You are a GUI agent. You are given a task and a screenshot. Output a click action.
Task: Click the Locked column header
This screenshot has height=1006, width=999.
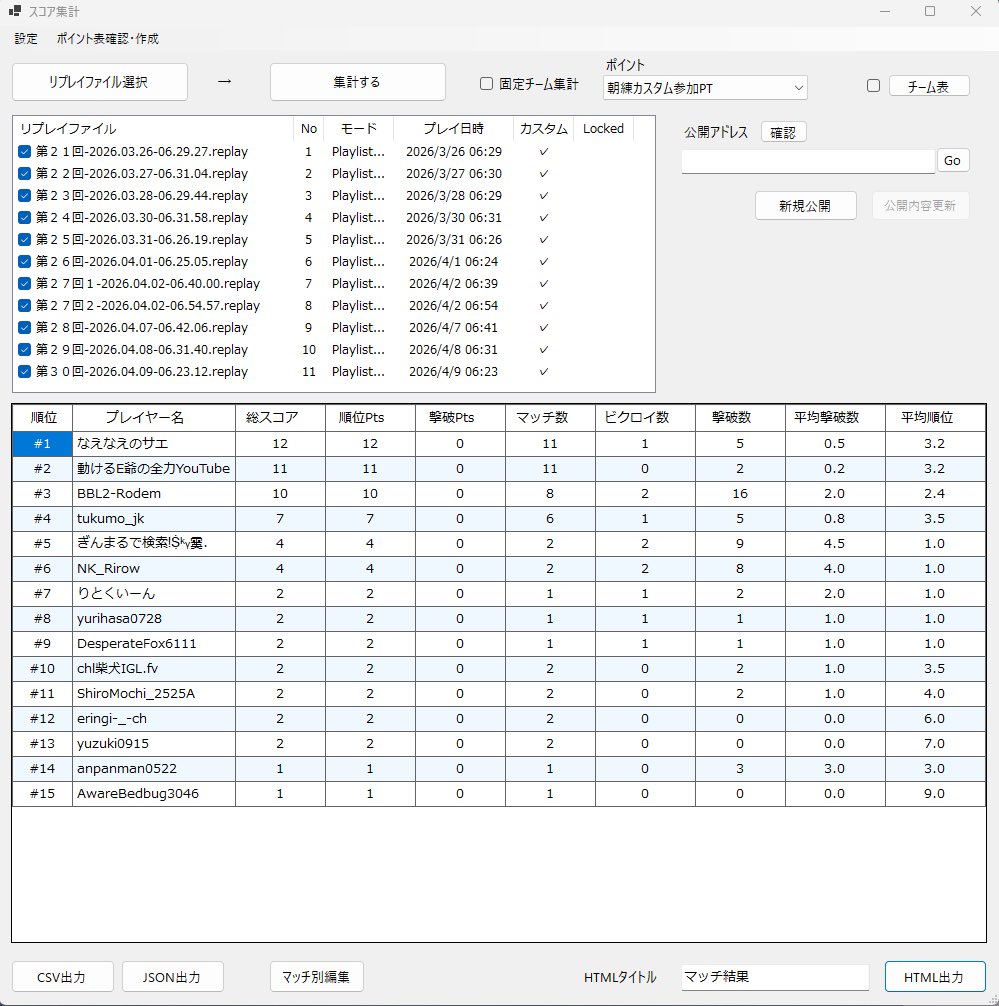[x=603, y=129]
